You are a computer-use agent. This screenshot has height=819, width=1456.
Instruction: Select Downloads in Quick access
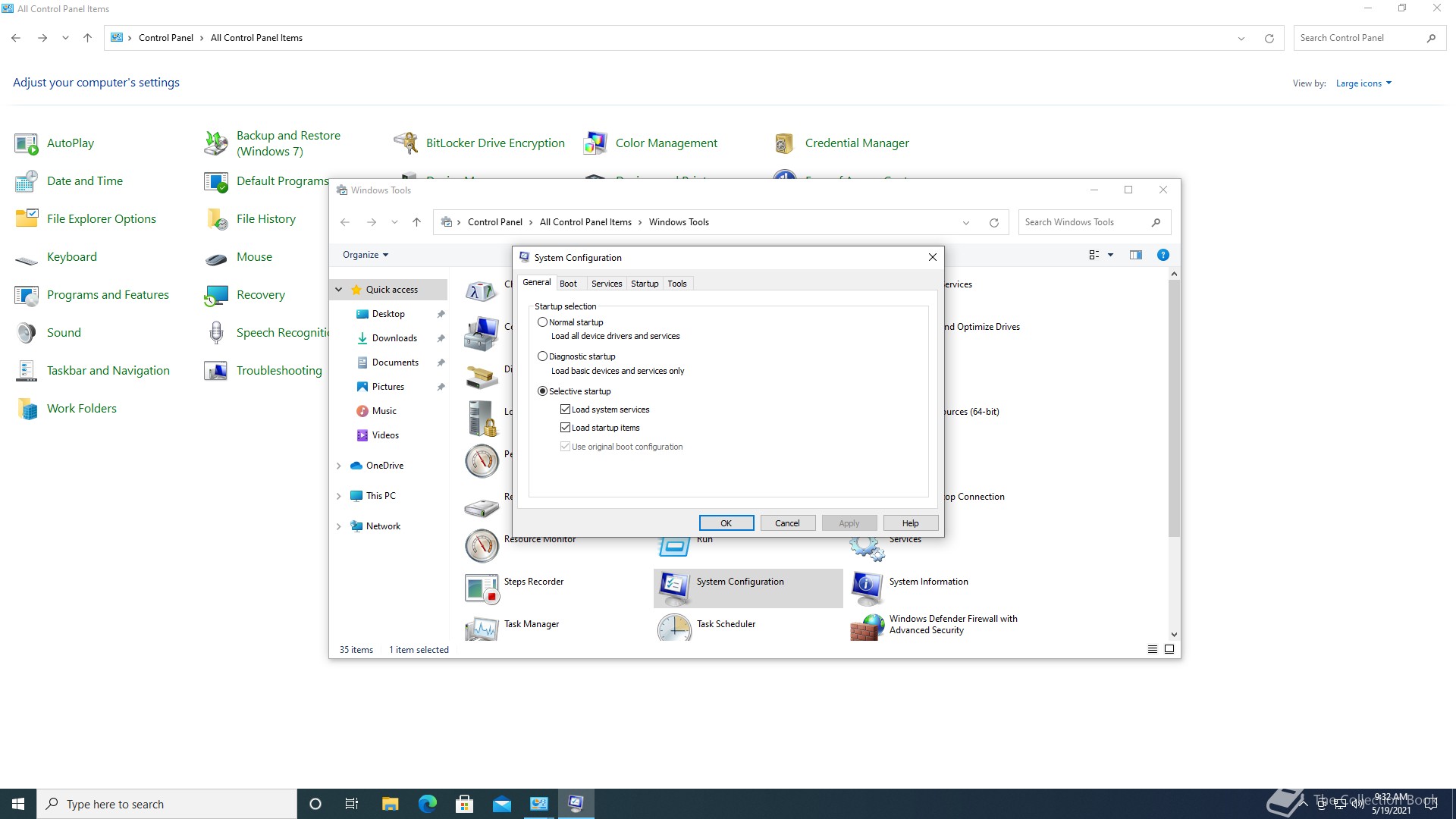point(394,338)
